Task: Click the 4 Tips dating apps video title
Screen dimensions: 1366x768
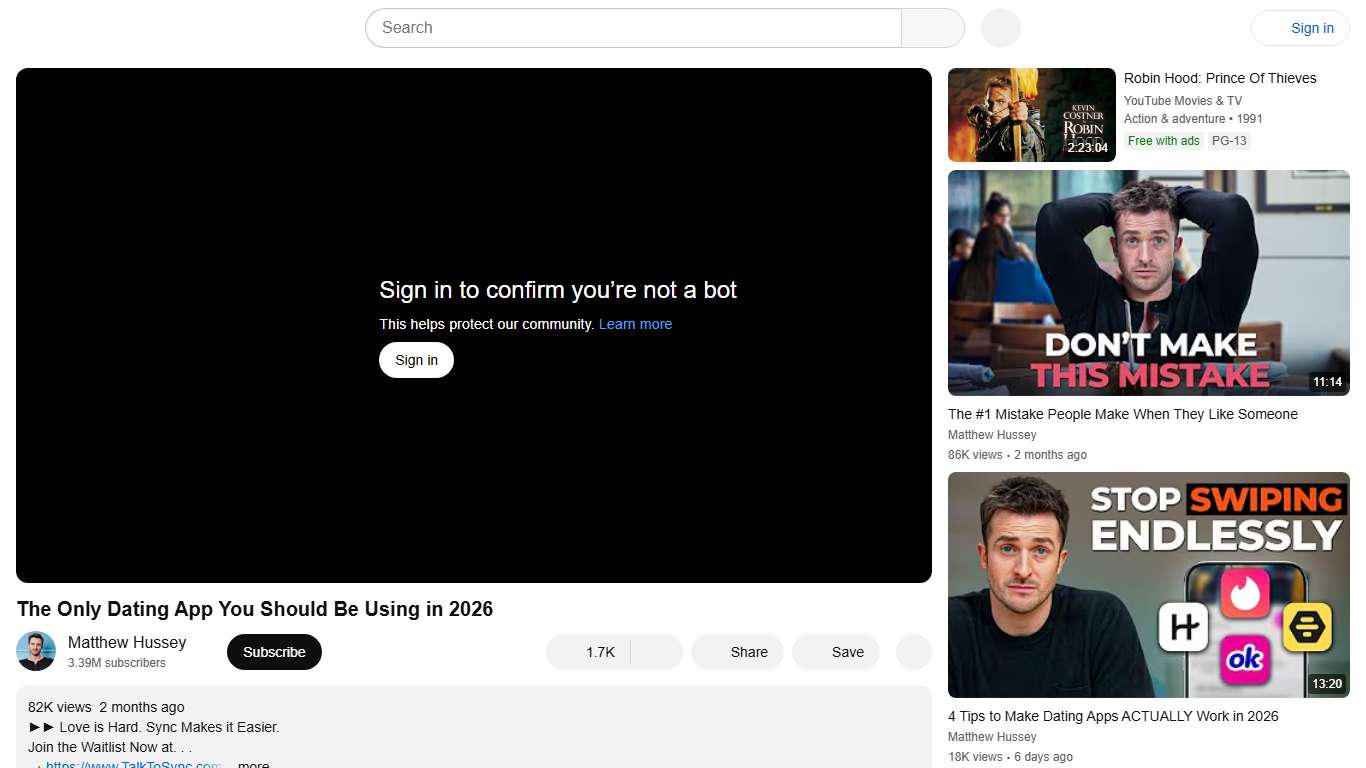Action: (1113, 716)
